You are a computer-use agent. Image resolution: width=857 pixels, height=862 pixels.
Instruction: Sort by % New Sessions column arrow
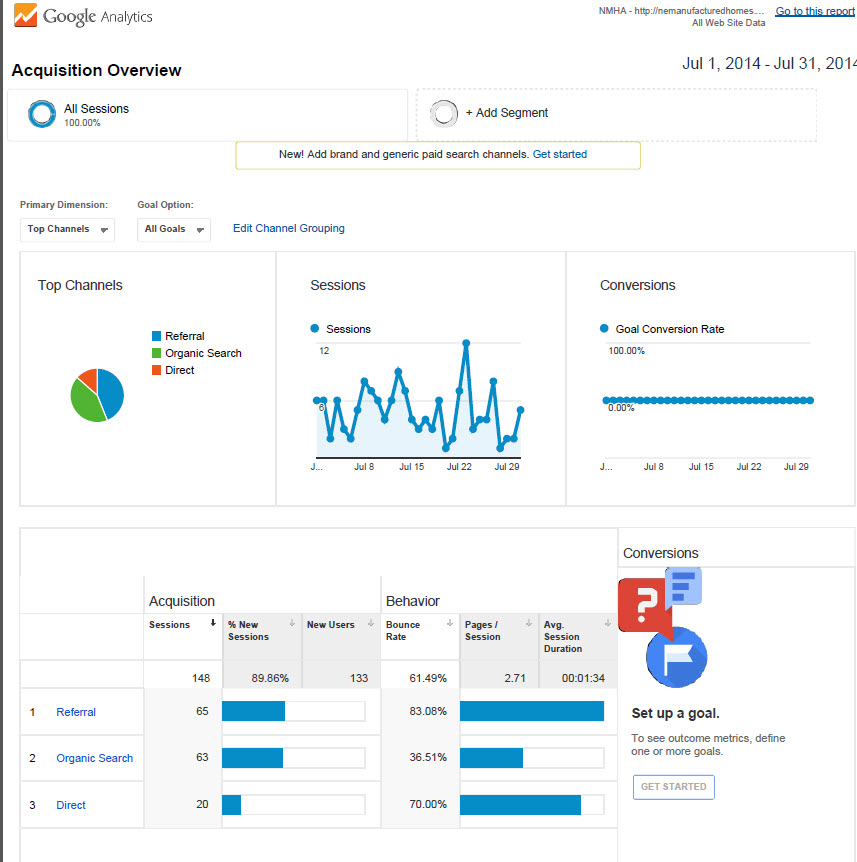(292, 623)
